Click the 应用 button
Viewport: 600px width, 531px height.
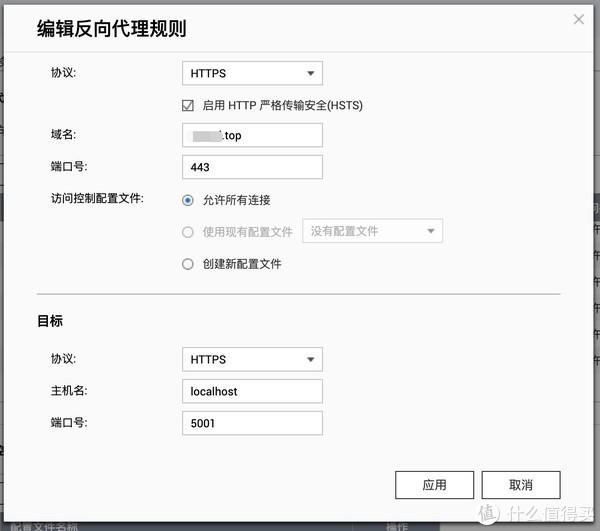click(x=434, y=485)
